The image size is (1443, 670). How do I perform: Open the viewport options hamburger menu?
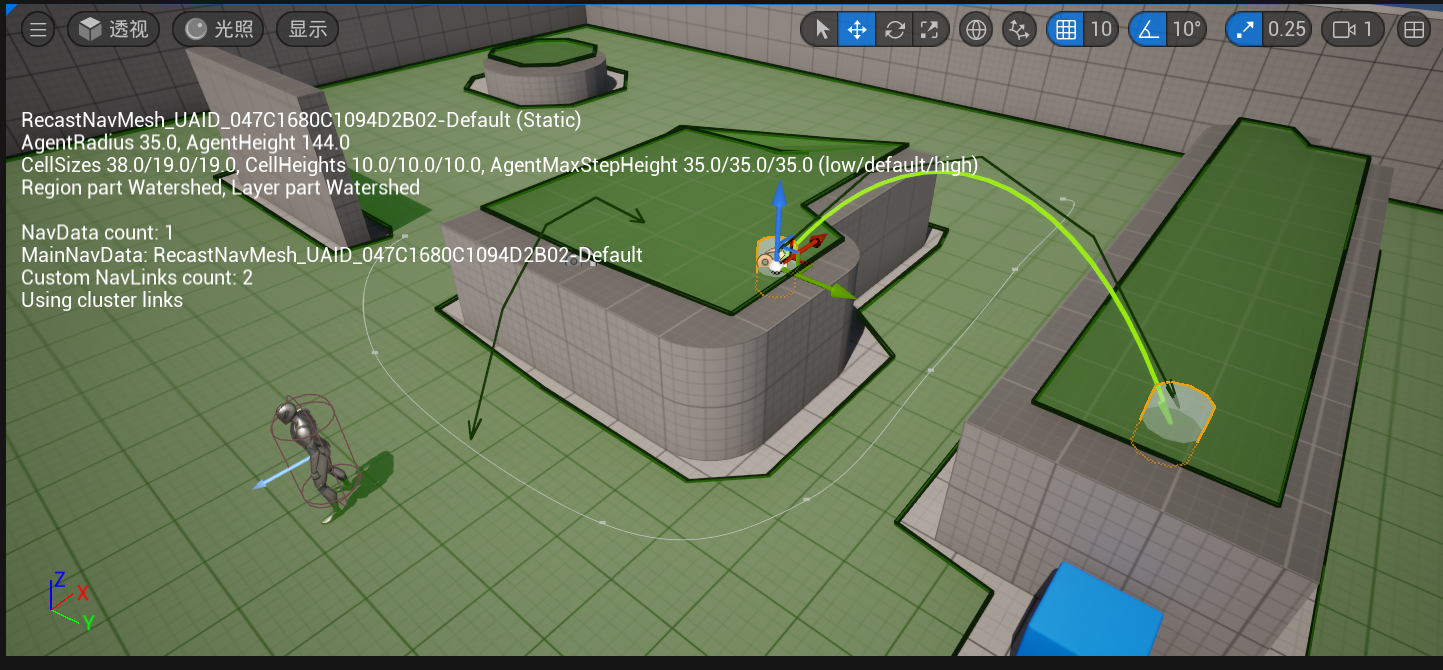pos(38,29)
